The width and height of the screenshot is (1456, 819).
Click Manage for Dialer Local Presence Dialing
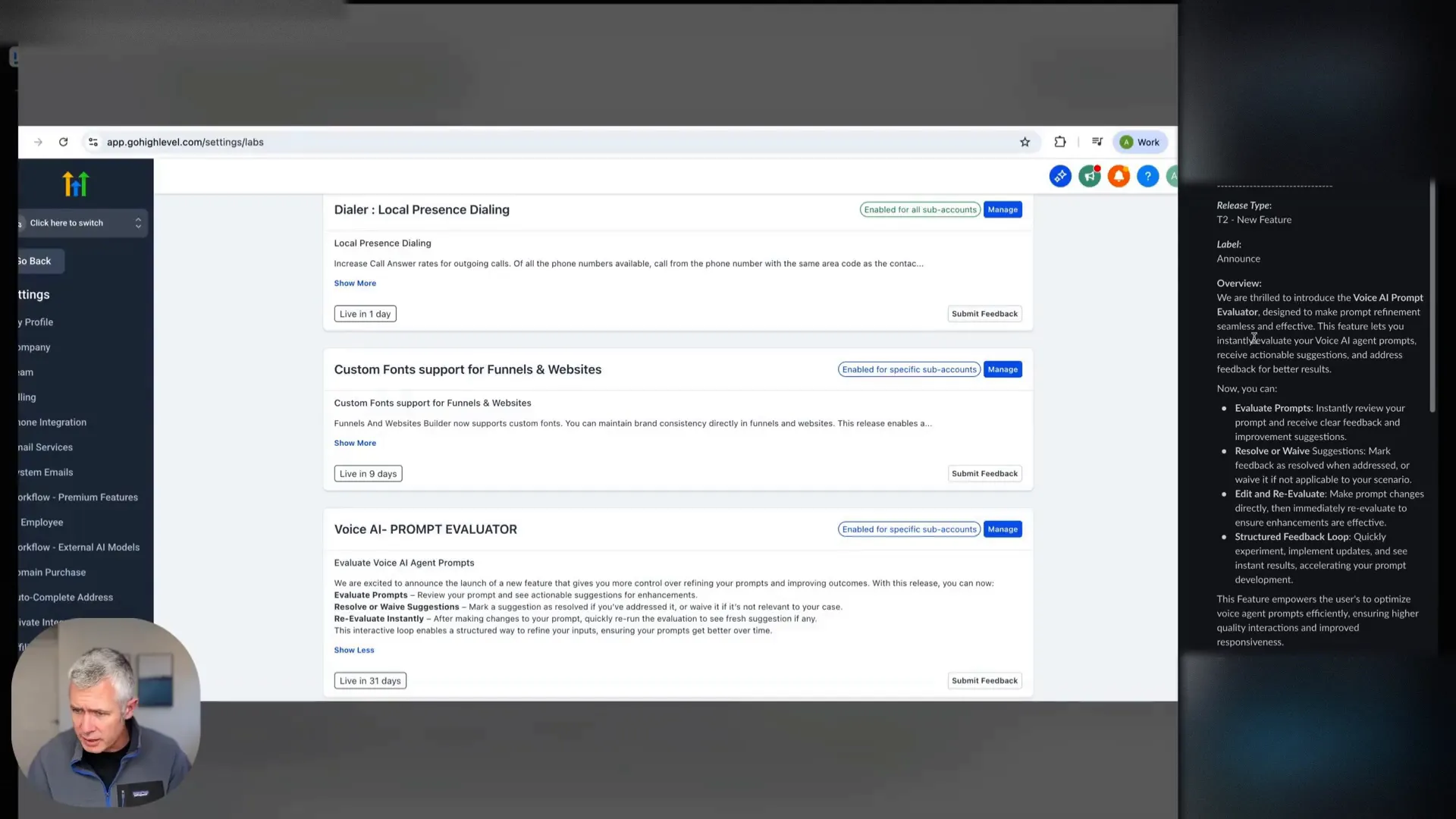click(1003, 209)
